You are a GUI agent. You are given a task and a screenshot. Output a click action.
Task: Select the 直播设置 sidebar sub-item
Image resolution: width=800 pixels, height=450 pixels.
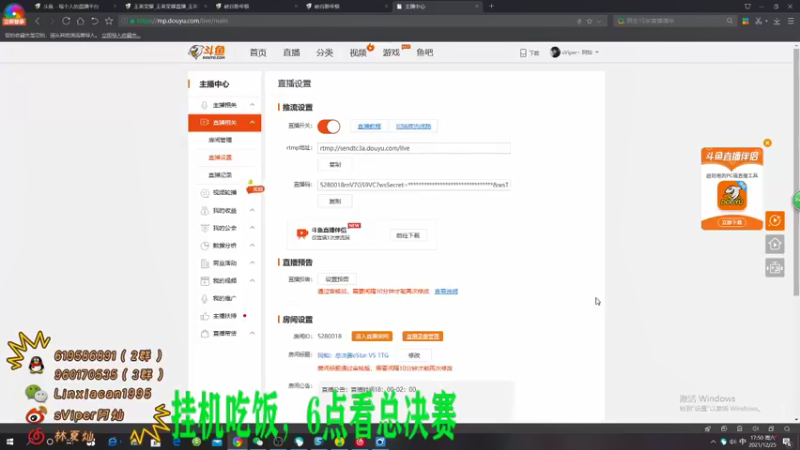220,157
